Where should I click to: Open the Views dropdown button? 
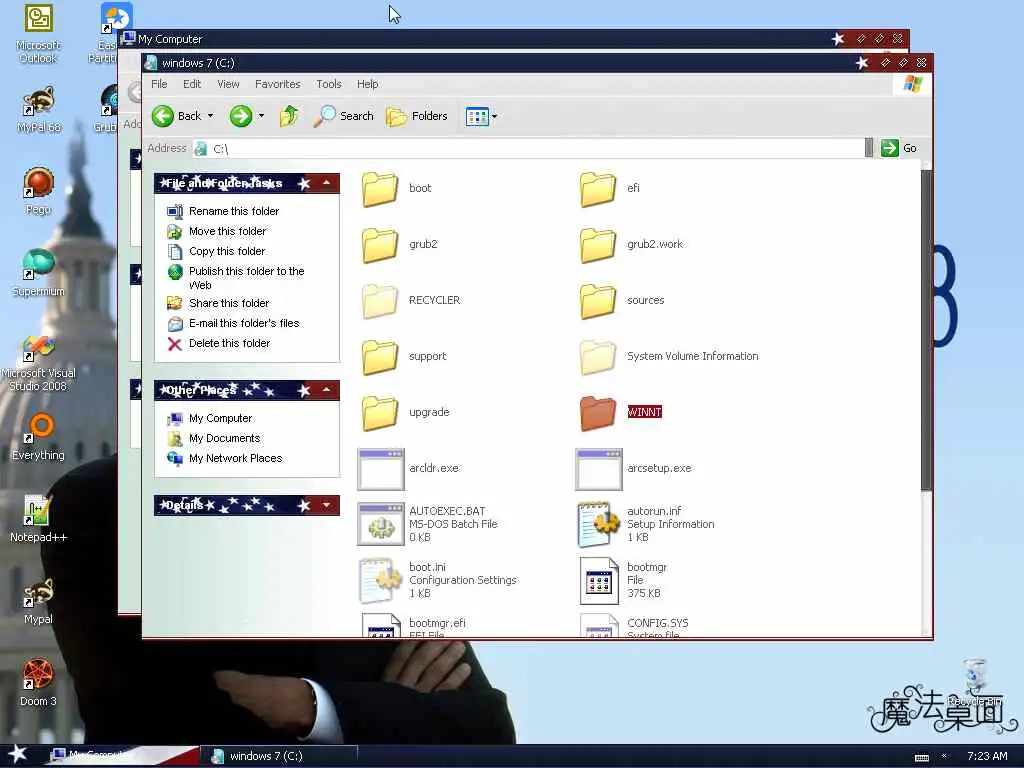(x=481, y=117)
